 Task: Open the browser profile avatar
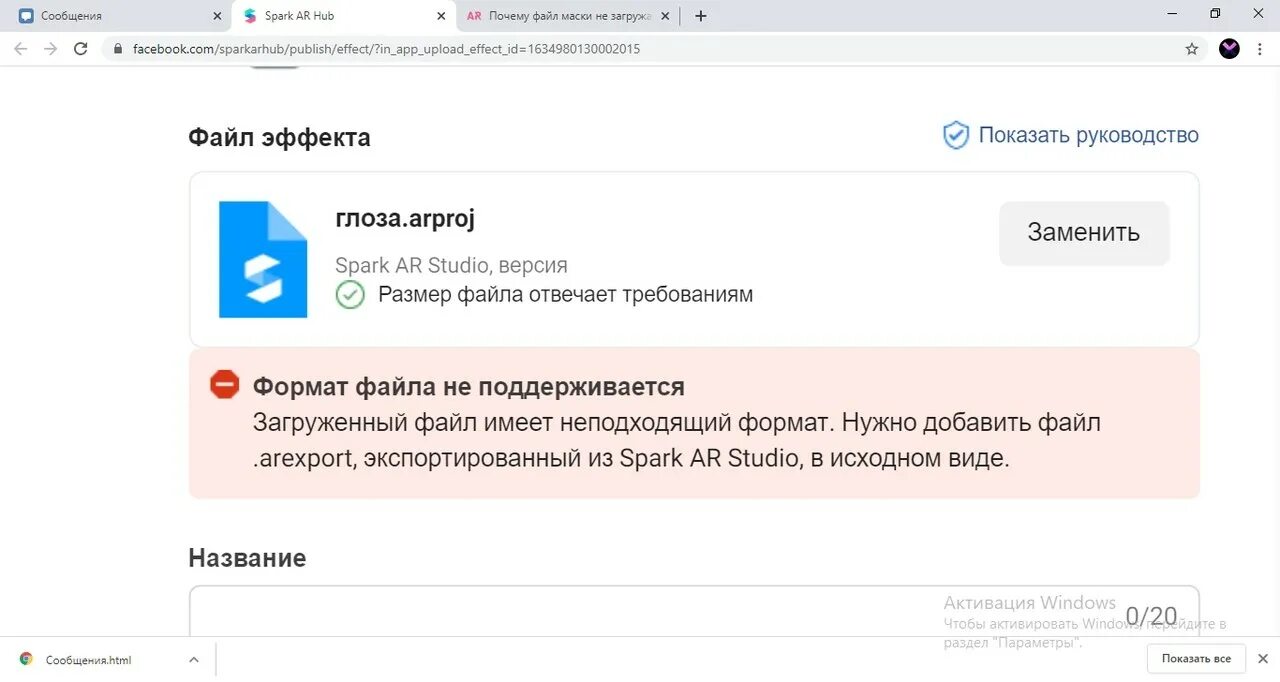click(1229, 48)
